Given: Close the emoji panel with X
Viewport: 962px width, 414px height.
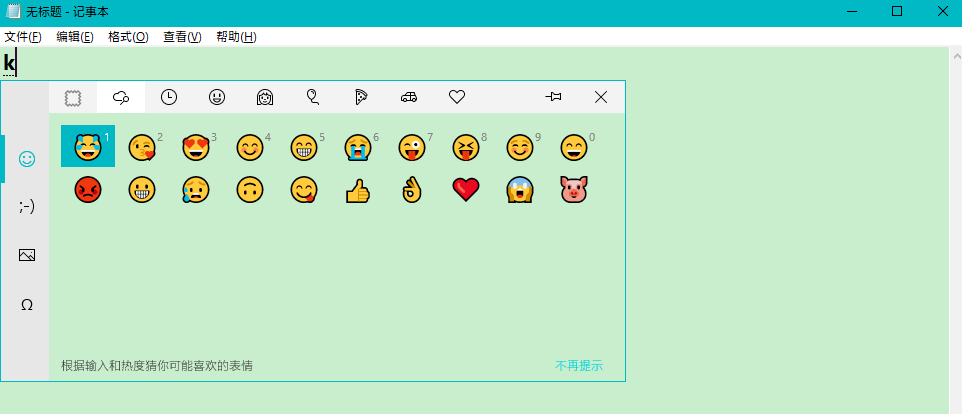Looking at the screenshot, I should pyautogui.click(x=601, y=97).
